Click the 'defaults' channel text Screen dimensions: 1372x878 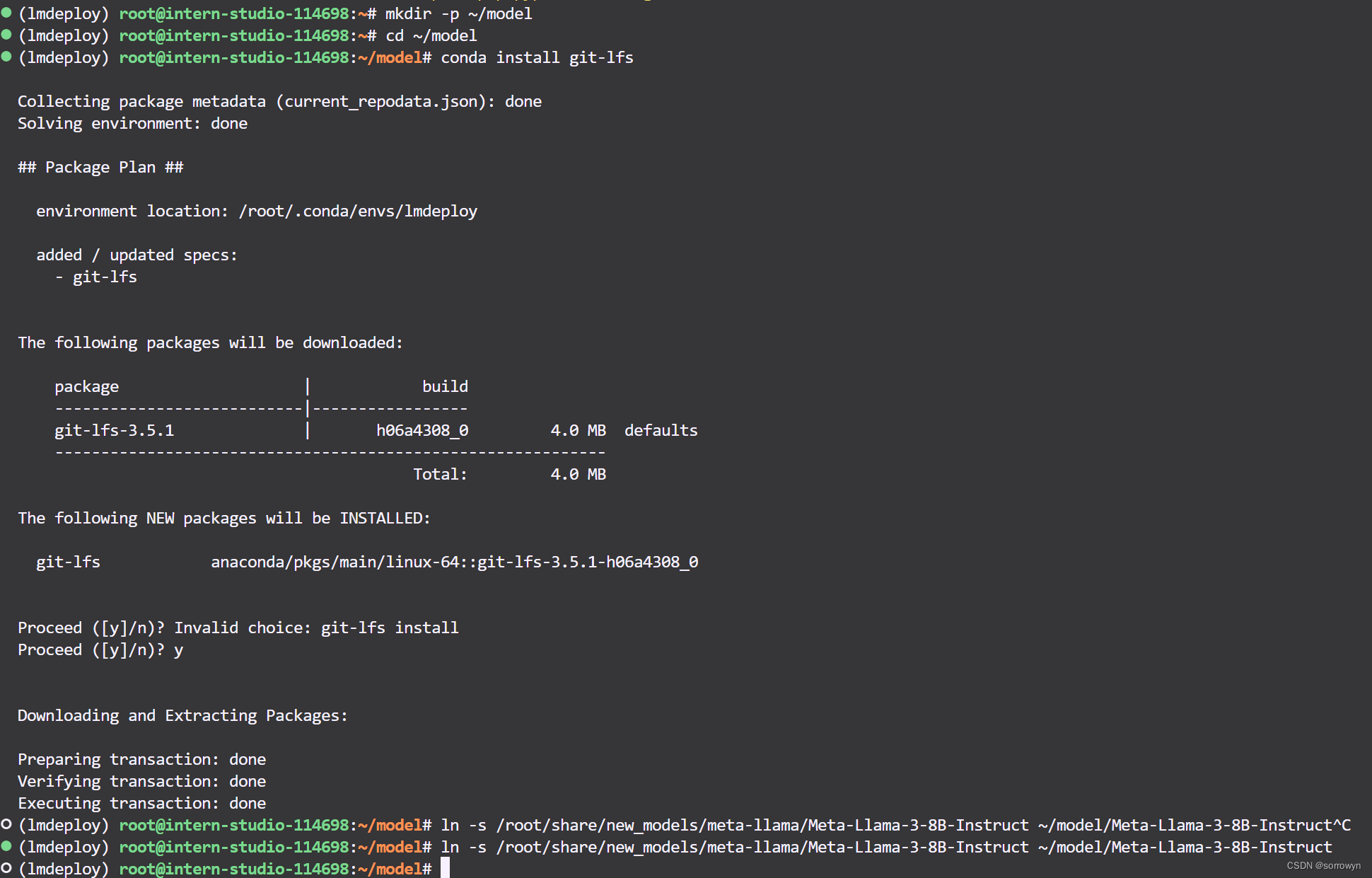661,430
